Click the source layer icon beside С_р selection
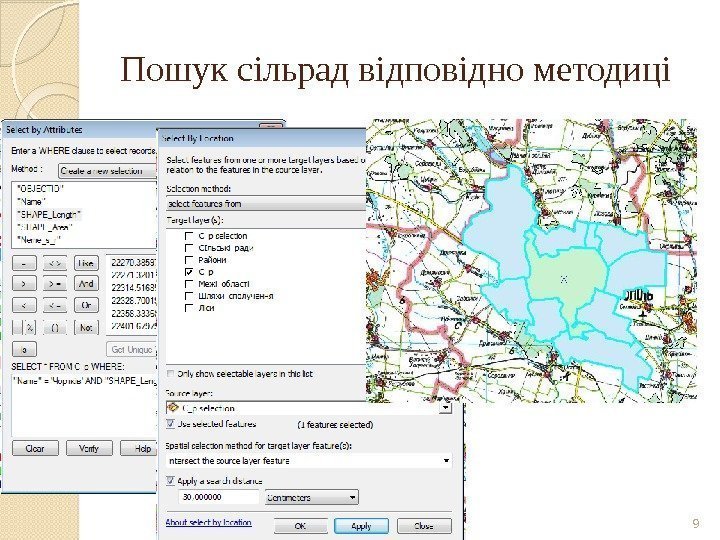Viewport: 720px width, 540px height. coord(174,408)
